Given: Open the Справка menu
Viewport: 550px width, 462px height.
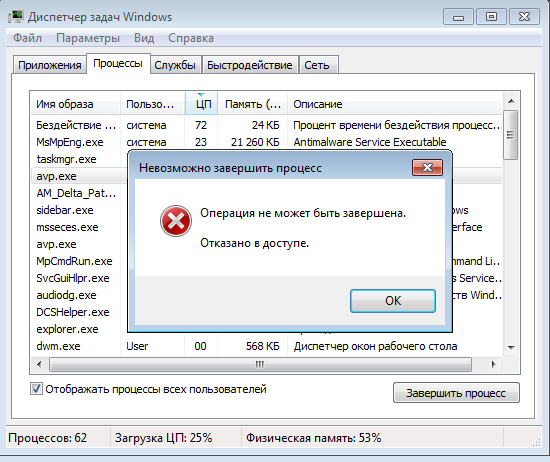Looking at the screenshot, I should click(x=191, y=38).
